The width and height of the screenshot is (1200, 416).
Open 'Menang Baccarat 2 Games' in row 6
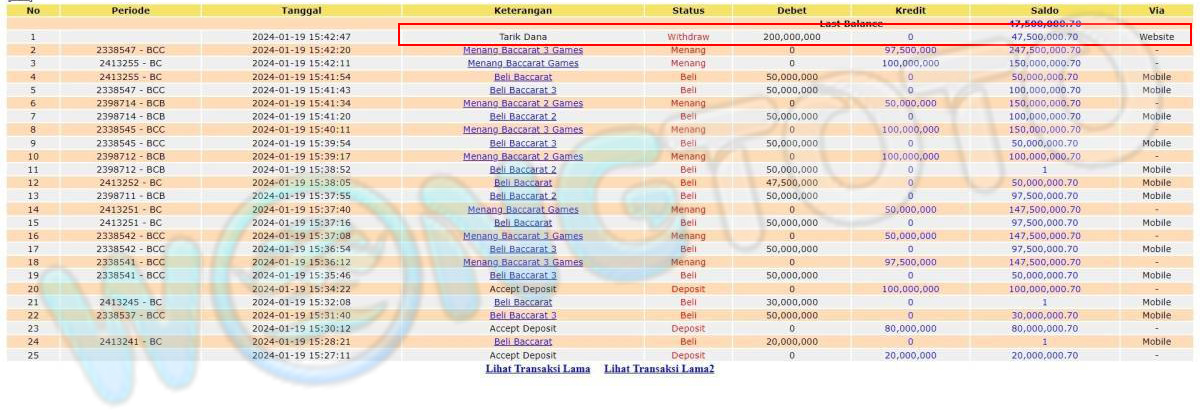522,103
